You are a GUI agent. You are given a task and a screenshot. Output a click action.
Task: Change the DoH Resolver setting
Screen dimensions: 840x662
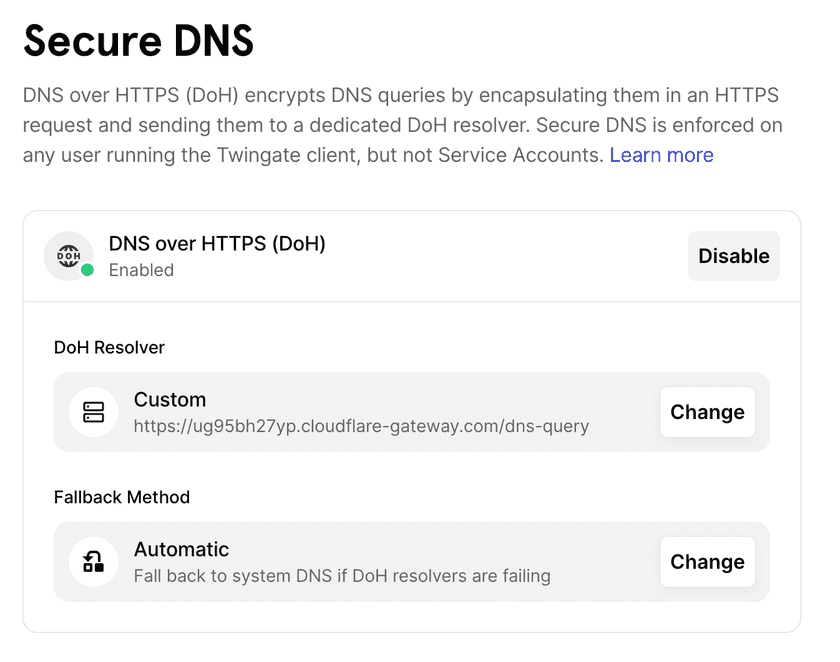pyautogui.click(x=707, y=412)
